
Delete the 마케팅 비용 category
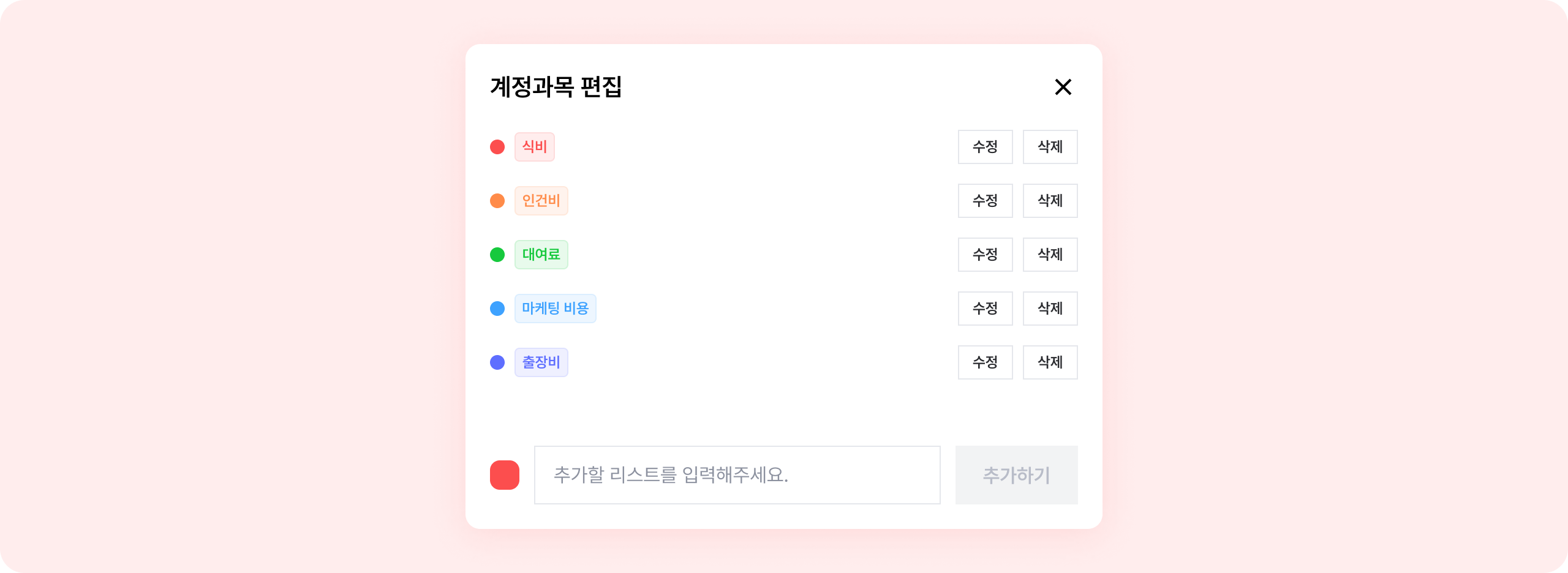(x=1050, y=309)
